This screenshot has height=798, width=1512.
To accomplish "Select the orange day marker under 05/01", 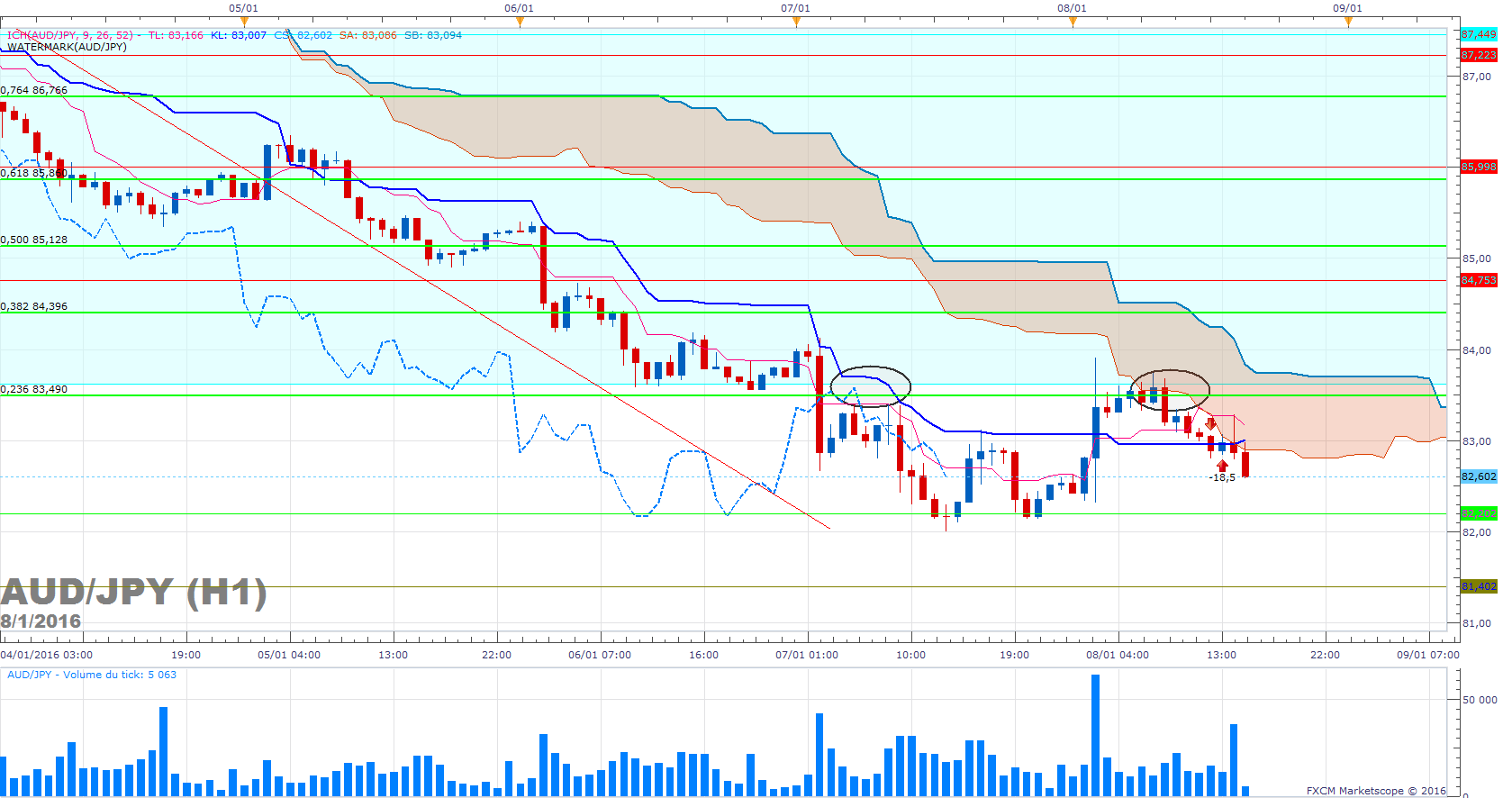I will coord(243,22).
